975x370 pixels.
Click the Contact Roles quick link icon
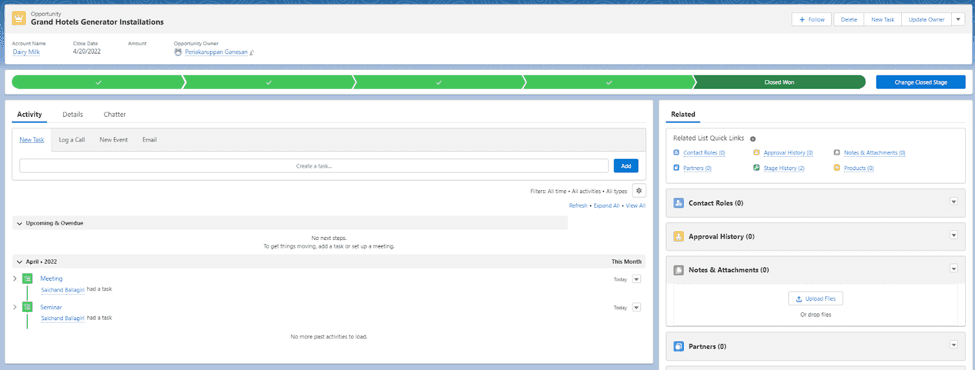coord(677,152)
